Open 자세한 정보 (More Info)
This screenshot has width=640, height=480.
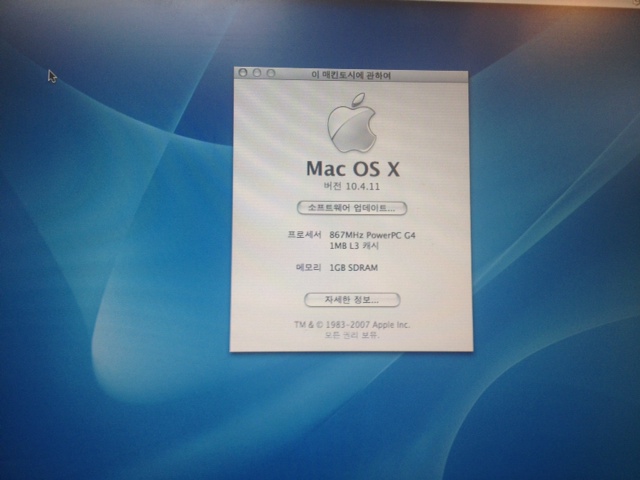351,300
